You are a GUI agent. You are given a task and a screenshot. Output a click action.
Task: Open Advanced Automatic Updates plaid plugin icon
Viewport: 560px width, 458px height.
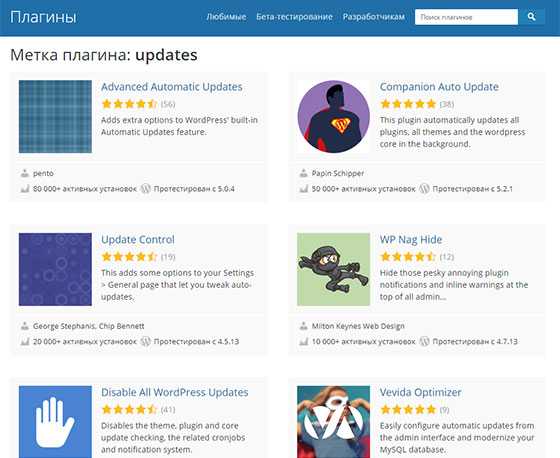(x=55, y=116)
